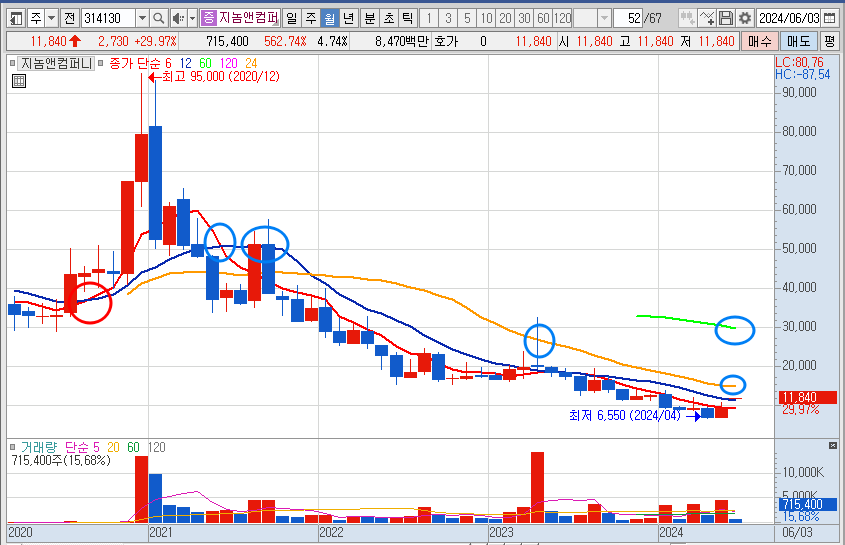The width and height of the screenshot is (845, 545).
Task: Expand the stock code 314130 dropdown
Action: tap(142, 18)
